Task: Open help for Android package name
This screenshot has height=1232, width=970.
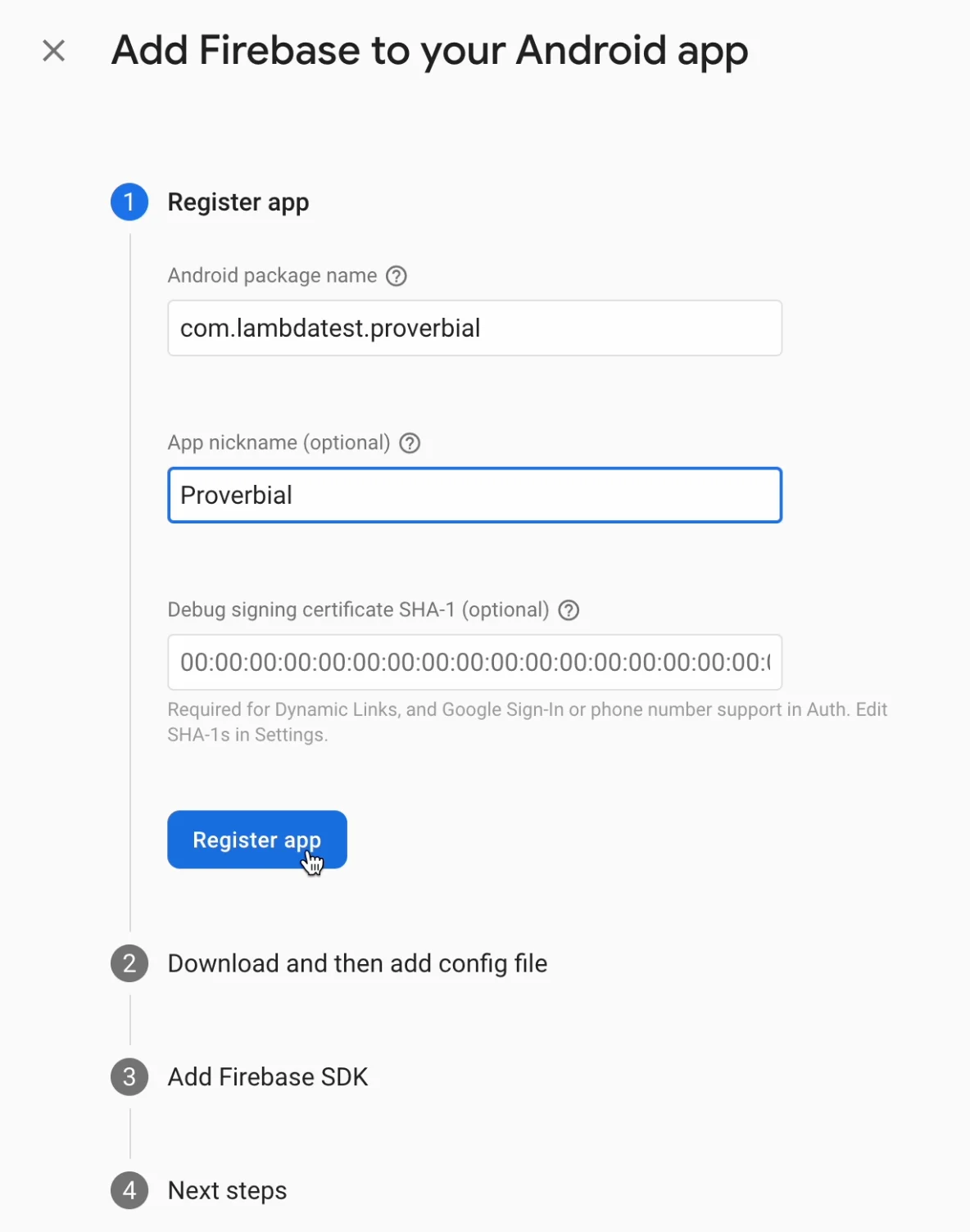Action: 397,276
